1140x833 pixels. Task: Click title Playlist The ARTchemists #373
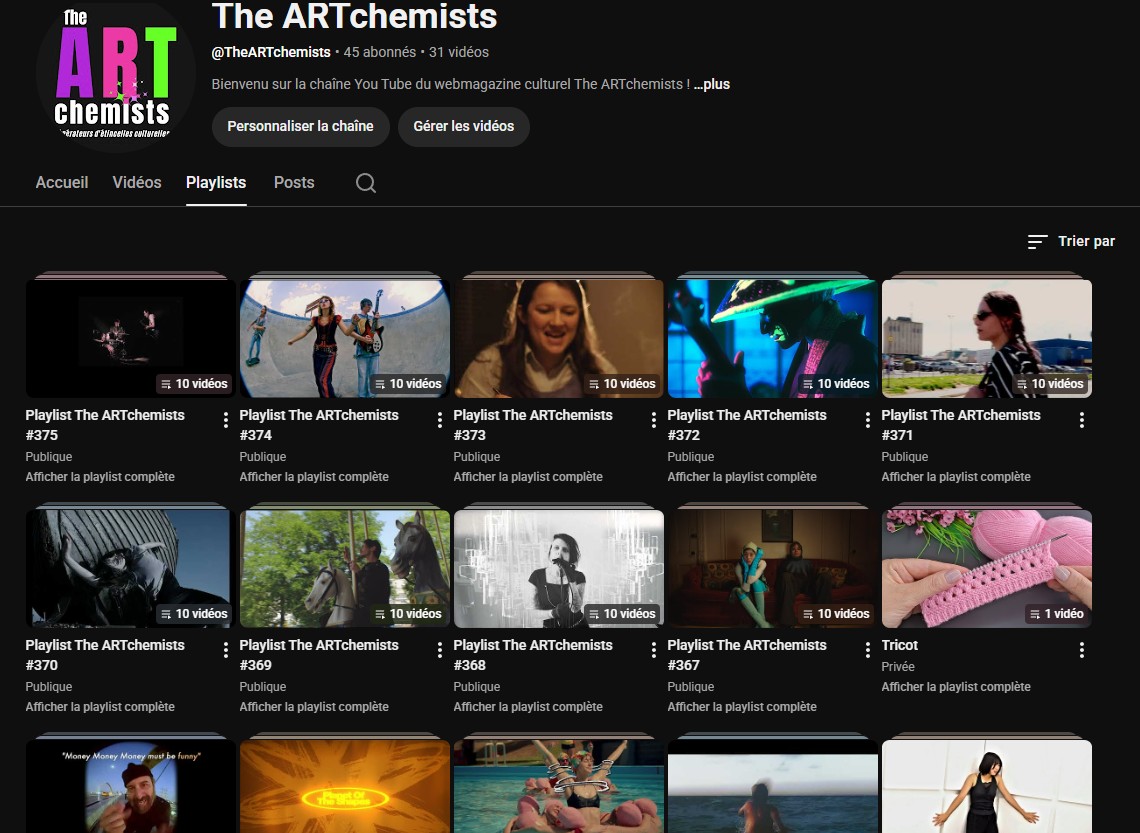point(533,425)
